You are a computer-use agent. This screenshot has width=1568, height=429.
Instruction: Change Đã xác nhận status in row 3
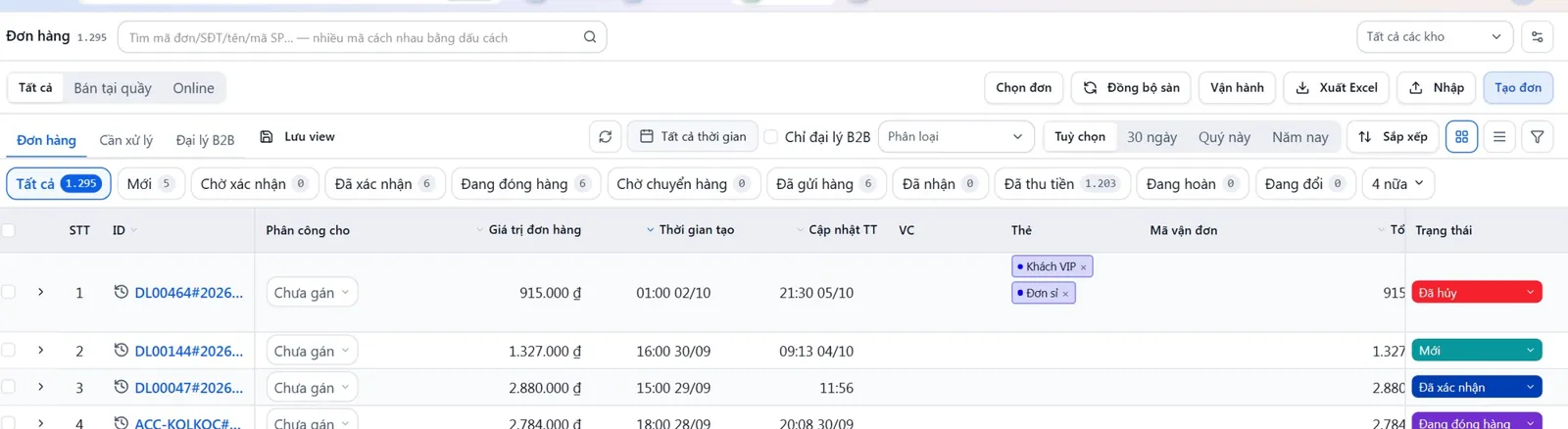(1477, 388)
